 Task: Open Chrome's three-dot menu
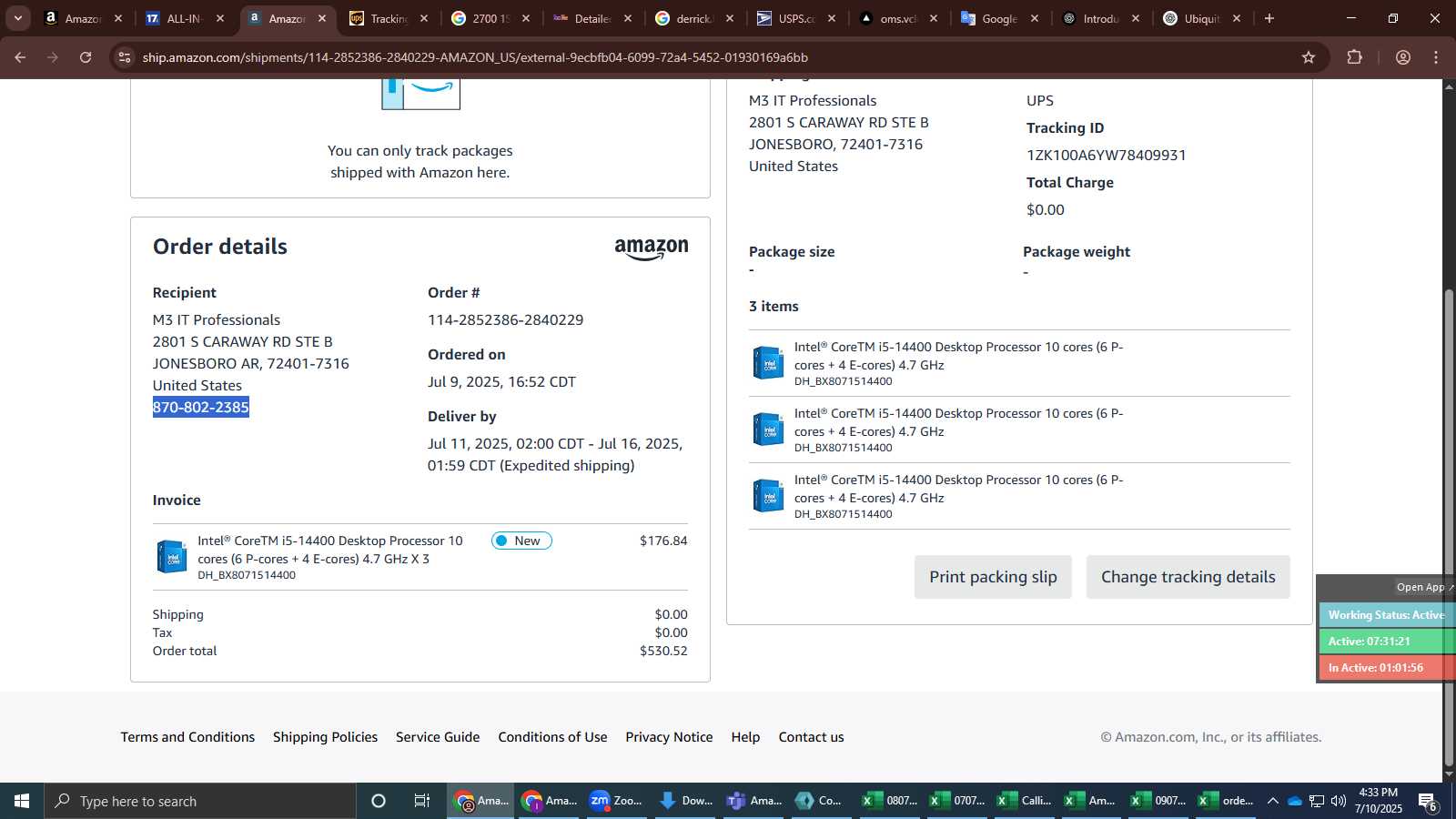[1437, 57]
